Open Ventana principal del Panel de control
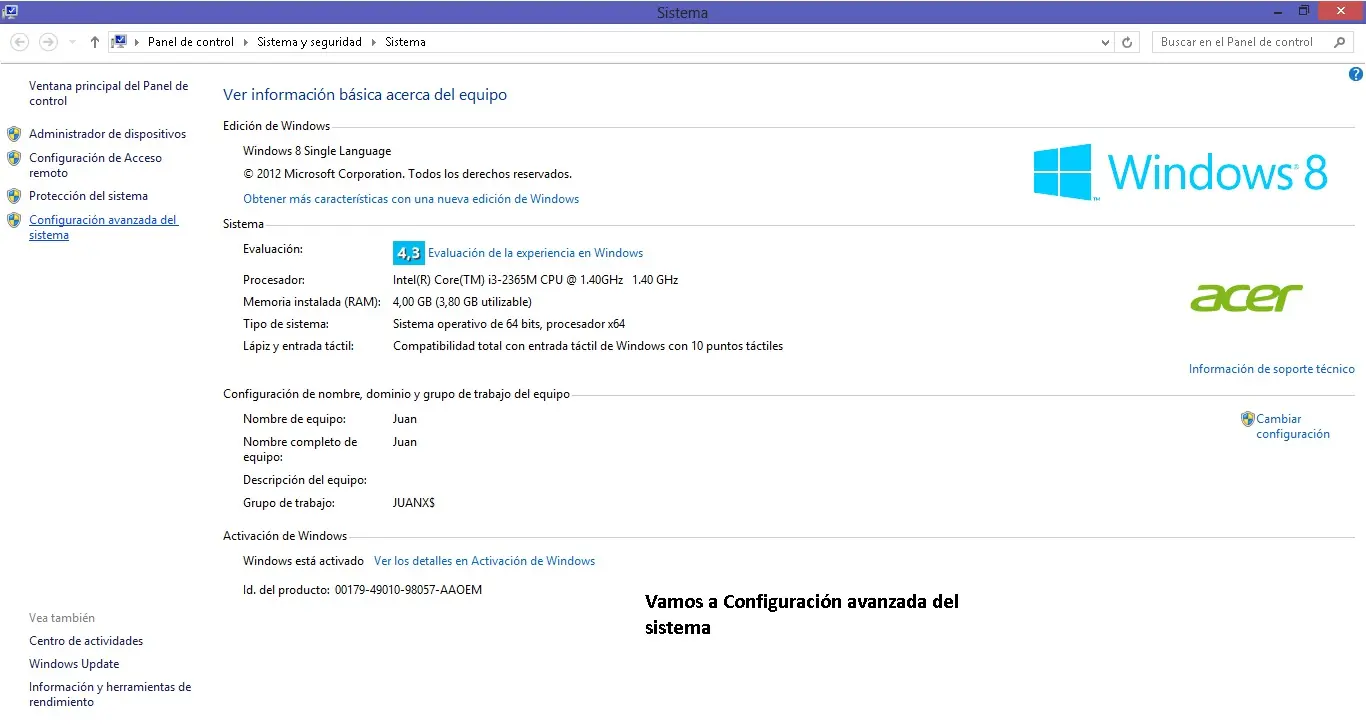The width and height of the screenshot is (1366, 728). (108, 93)
